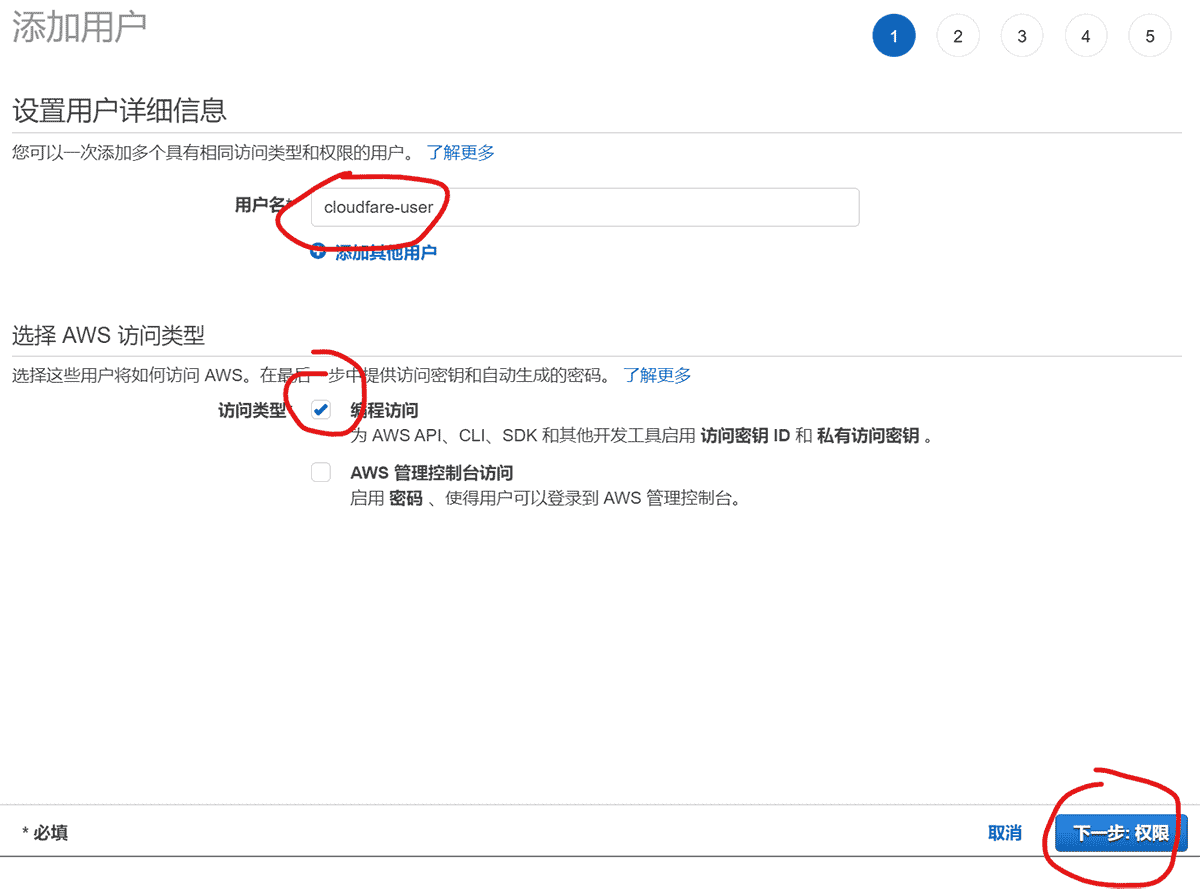Click 取消 to cancel adding the user
This screenshot has width=1200, height=889.
(1005, 832)
